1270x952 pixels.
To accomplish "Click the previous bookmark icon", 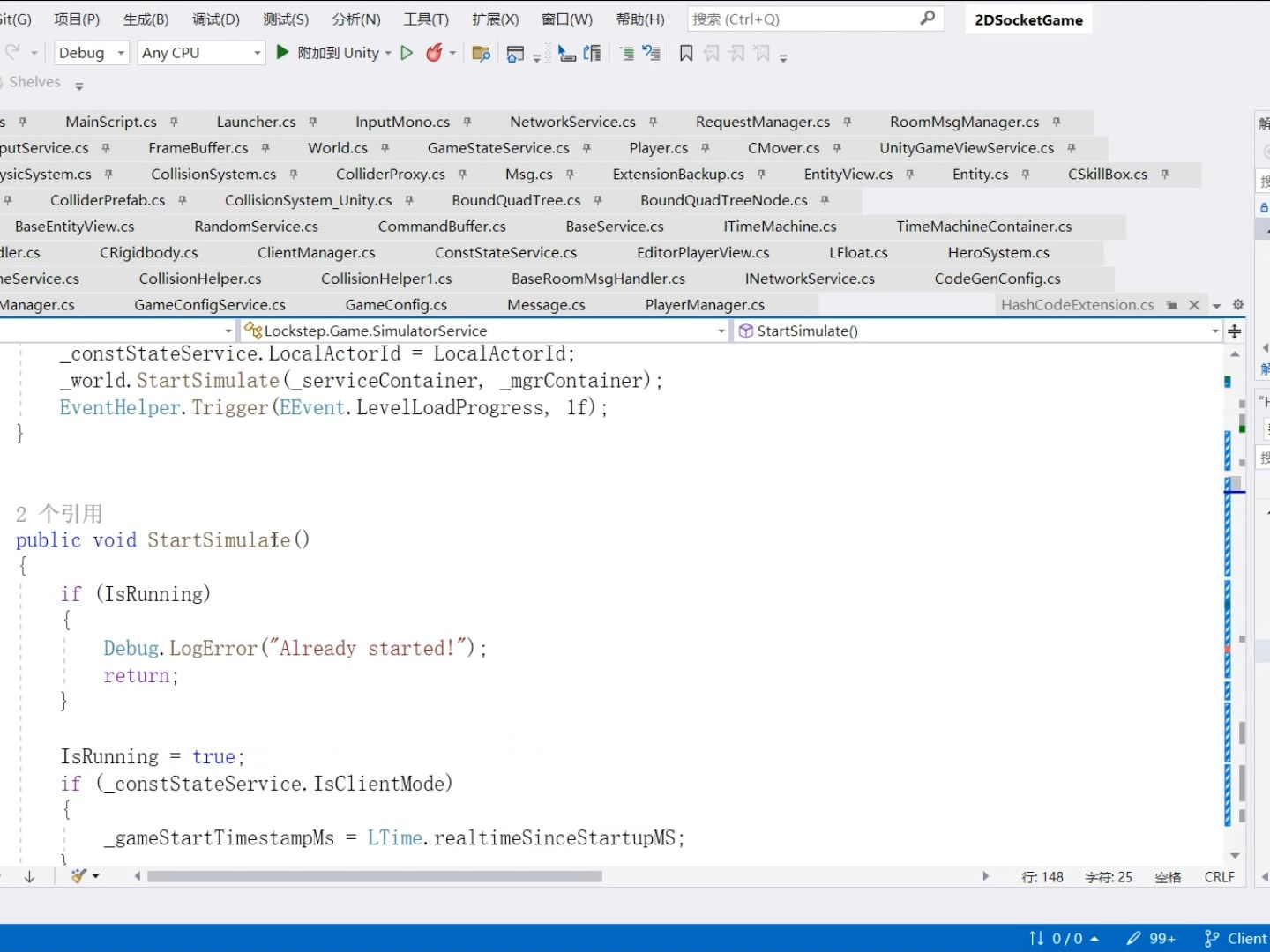I will [712, 54].
